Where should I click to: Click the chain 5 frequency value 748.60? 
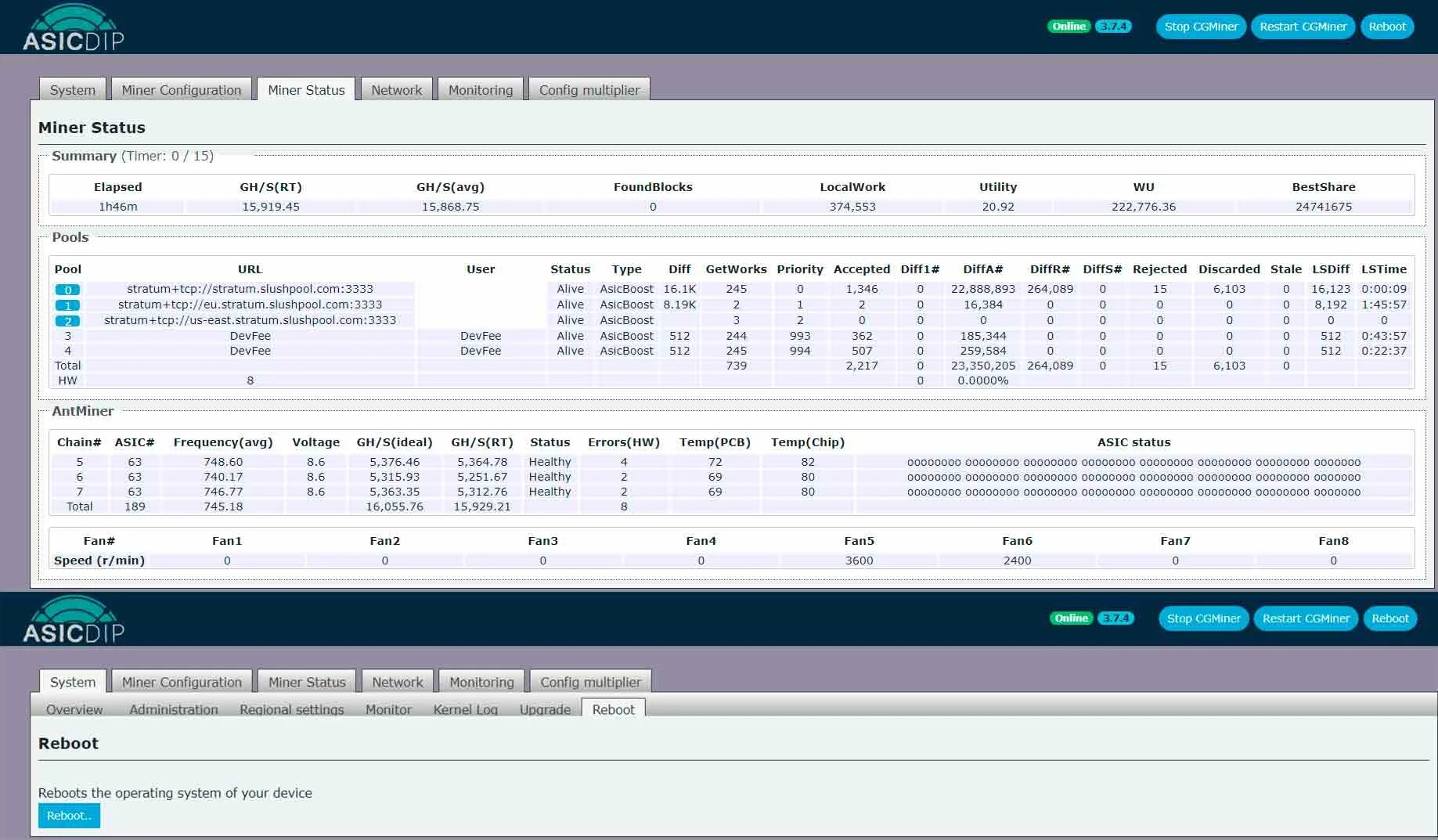(223, 462)
